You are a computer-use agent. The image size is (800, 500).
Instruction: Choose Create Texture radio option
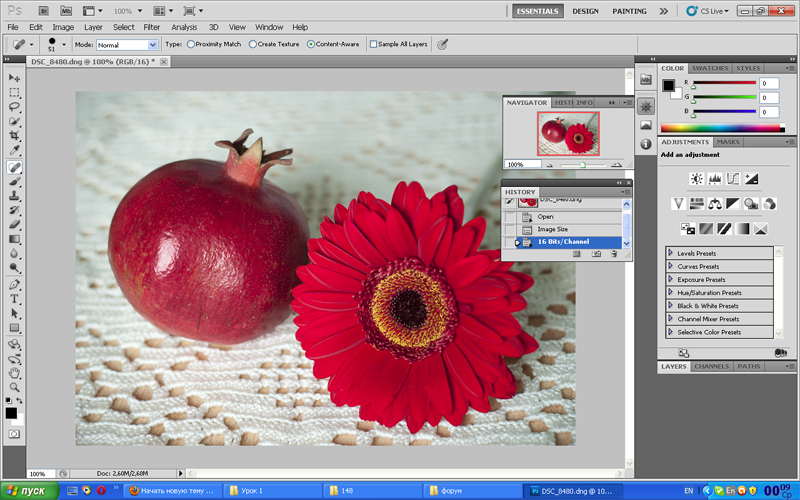[251, 45]
